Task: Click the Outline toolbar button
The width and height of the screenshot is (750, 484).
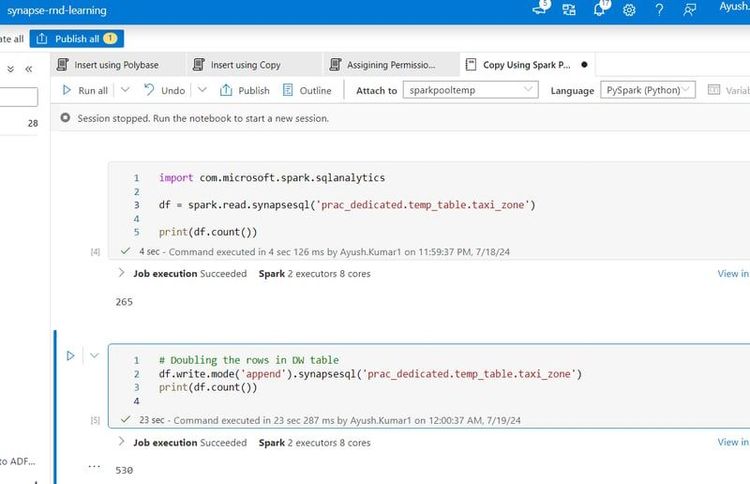Action: [x=307, y=90]
